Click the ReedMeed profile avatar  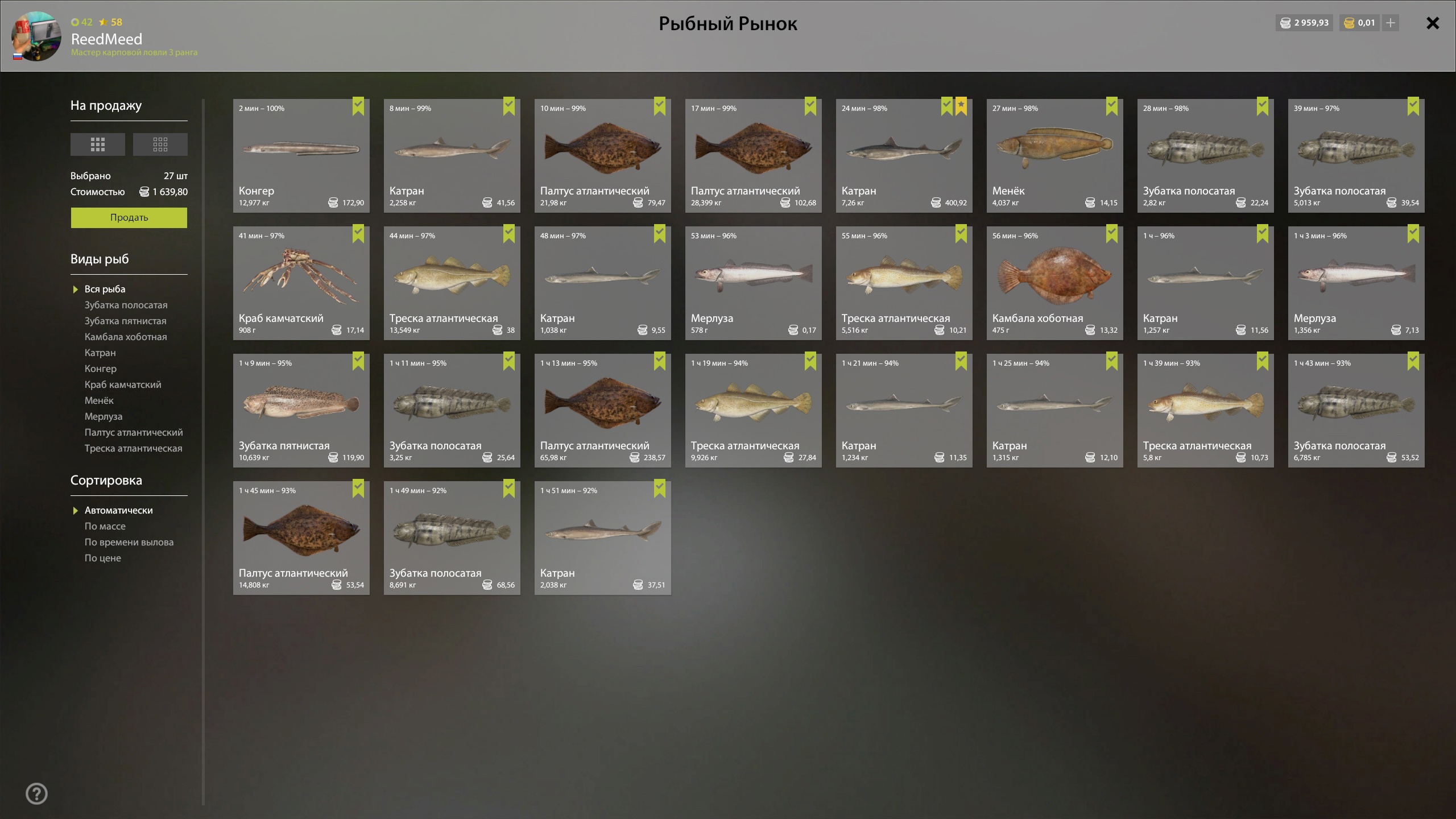point(36,36)
